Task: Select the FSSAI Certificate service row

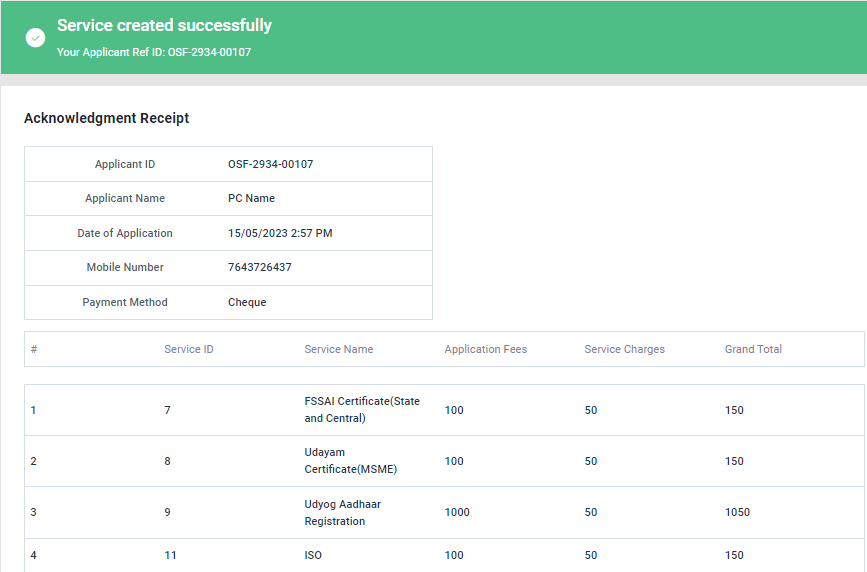Action: point(362,410)
